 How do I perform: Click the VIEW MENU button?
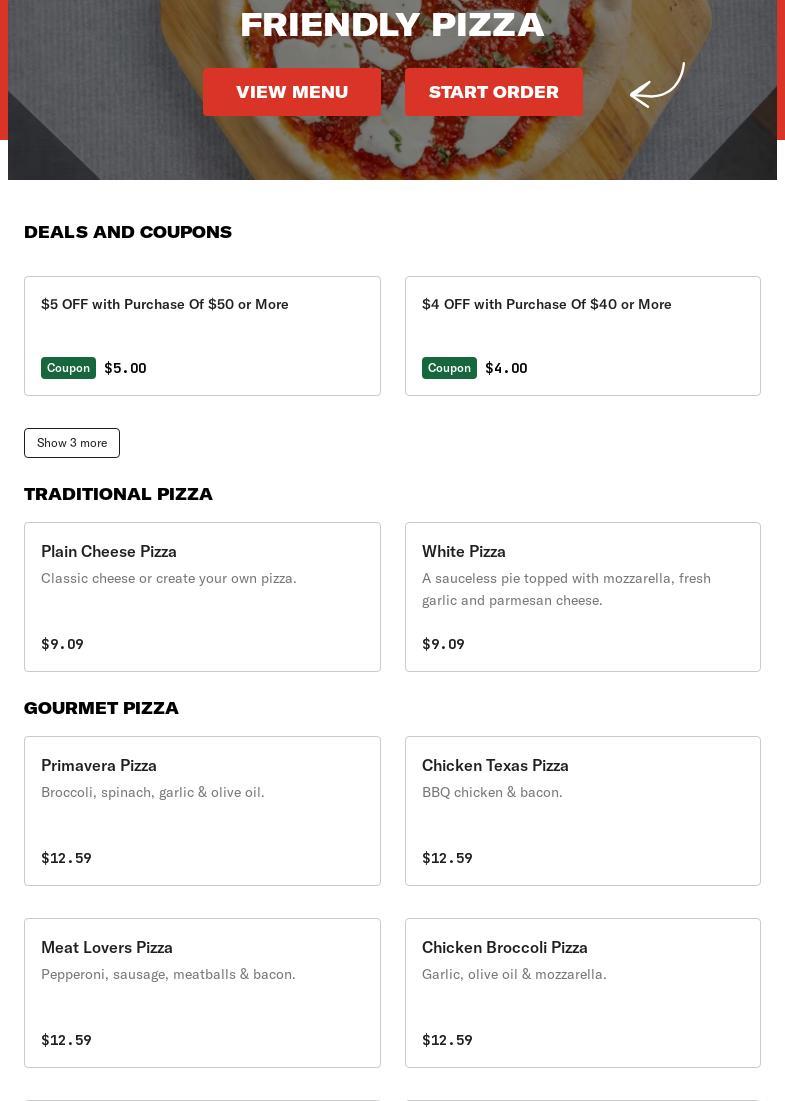click(x=291, y=92)
